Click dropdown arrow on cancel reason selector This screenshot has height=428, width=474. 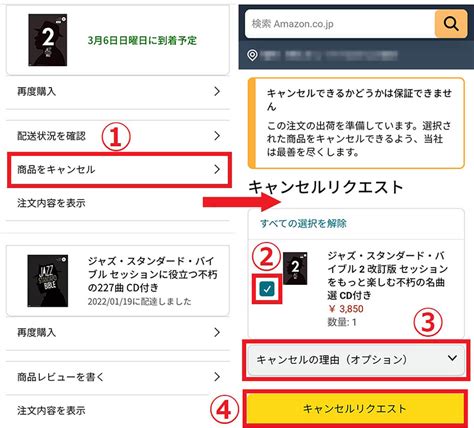point(452,358)
